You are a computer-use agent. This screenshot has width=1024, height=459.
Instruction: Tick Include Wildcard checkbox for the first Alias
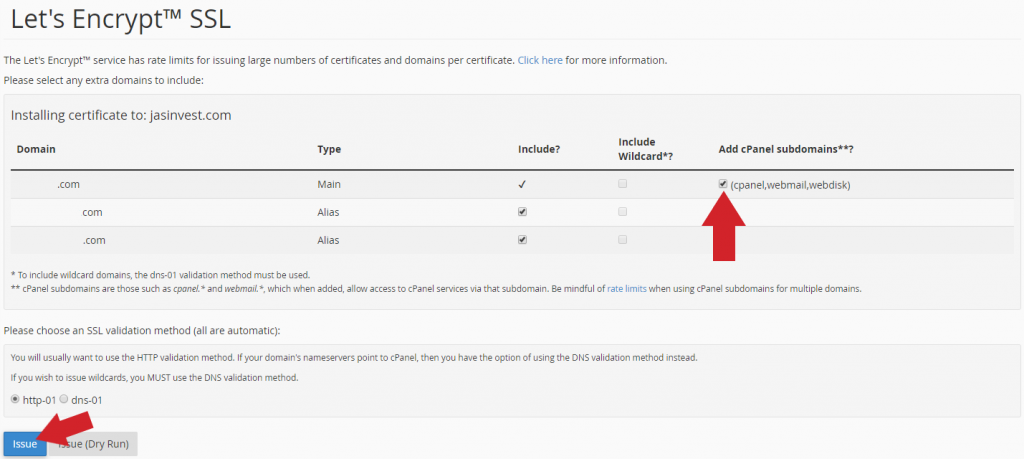[x=622, y=212]
